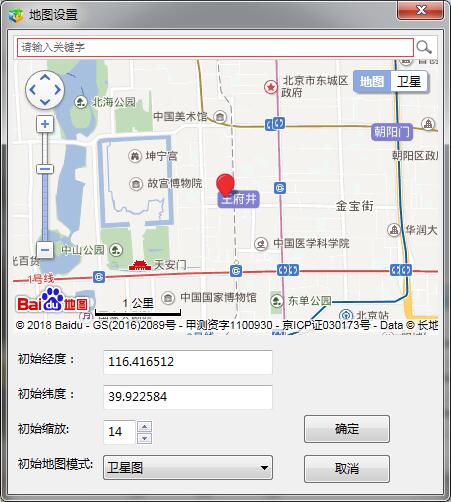The height and width of the screenshot is (502, 451).
Task: Pan map up with the arrow control
Action: (45, 78)
